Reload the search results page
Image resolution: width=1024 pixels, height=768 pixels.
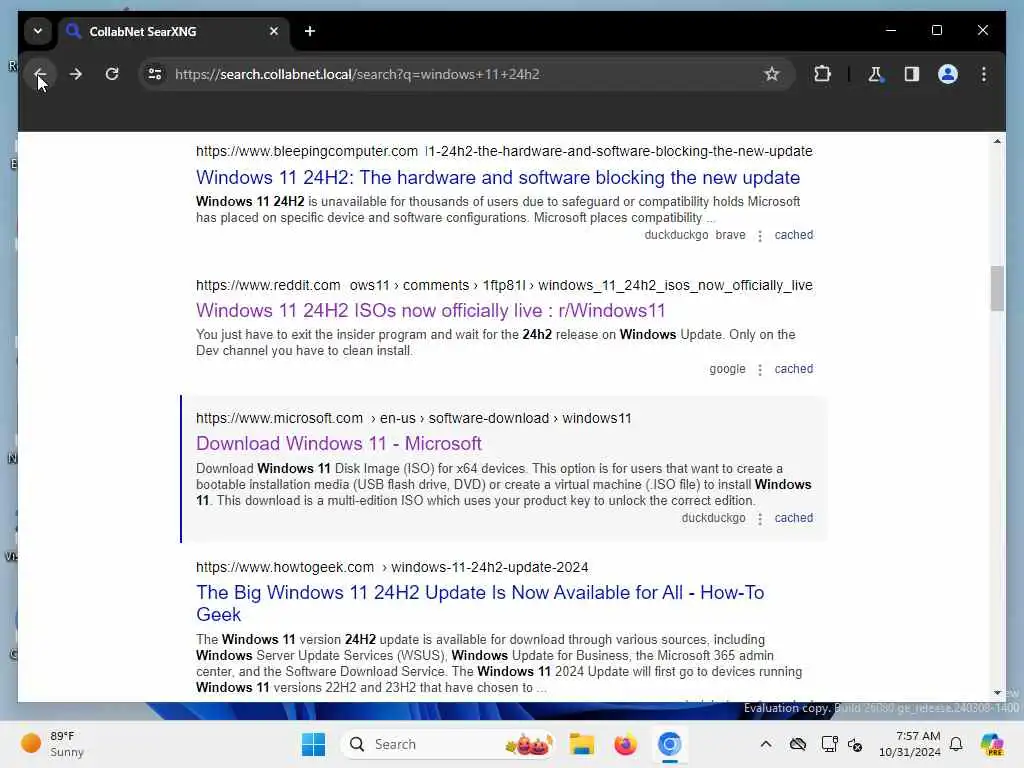pos(112,74)
